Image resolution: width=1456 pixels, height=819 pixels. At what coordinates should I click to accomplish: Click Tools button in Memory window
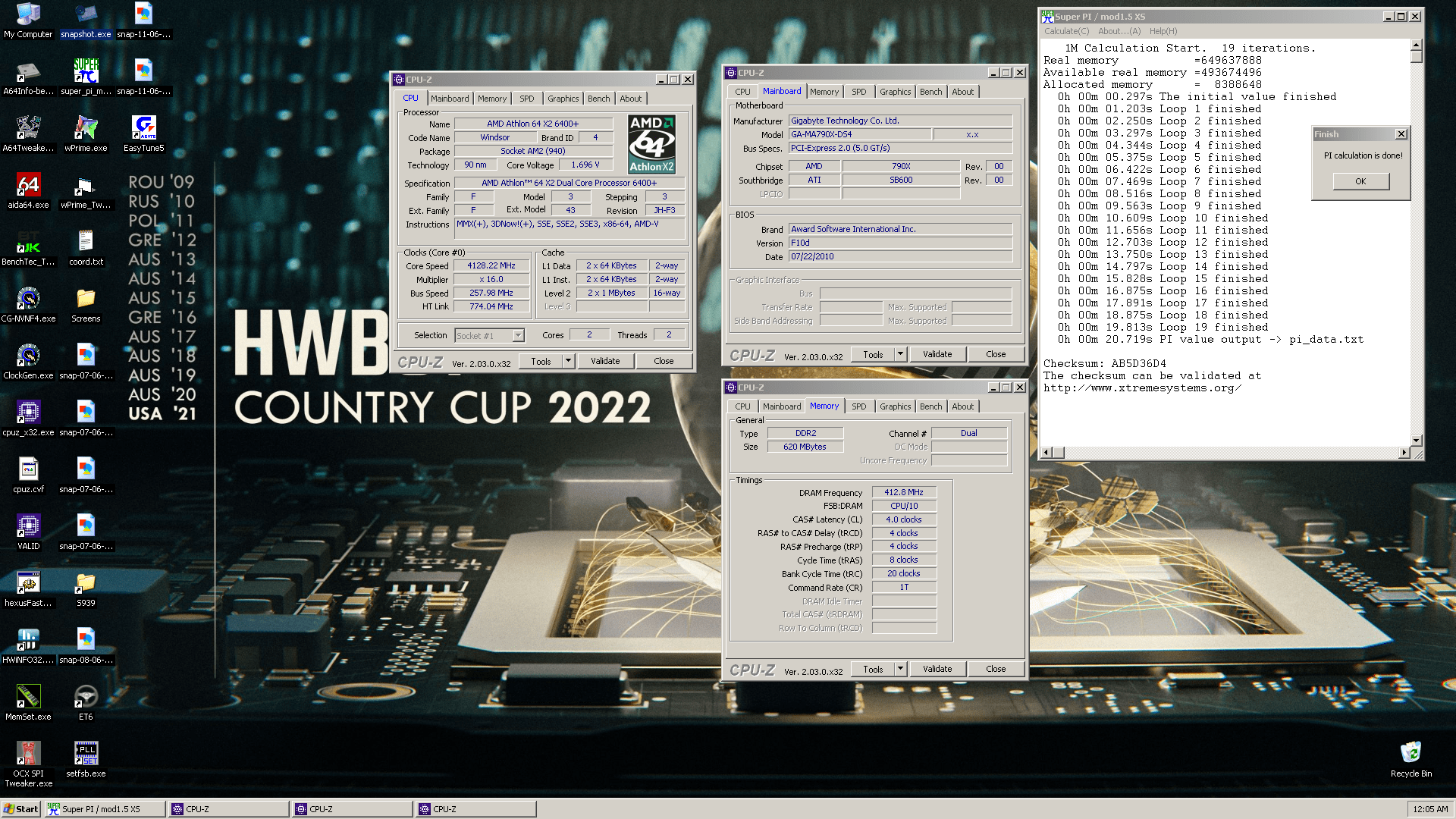coord(873,669)
